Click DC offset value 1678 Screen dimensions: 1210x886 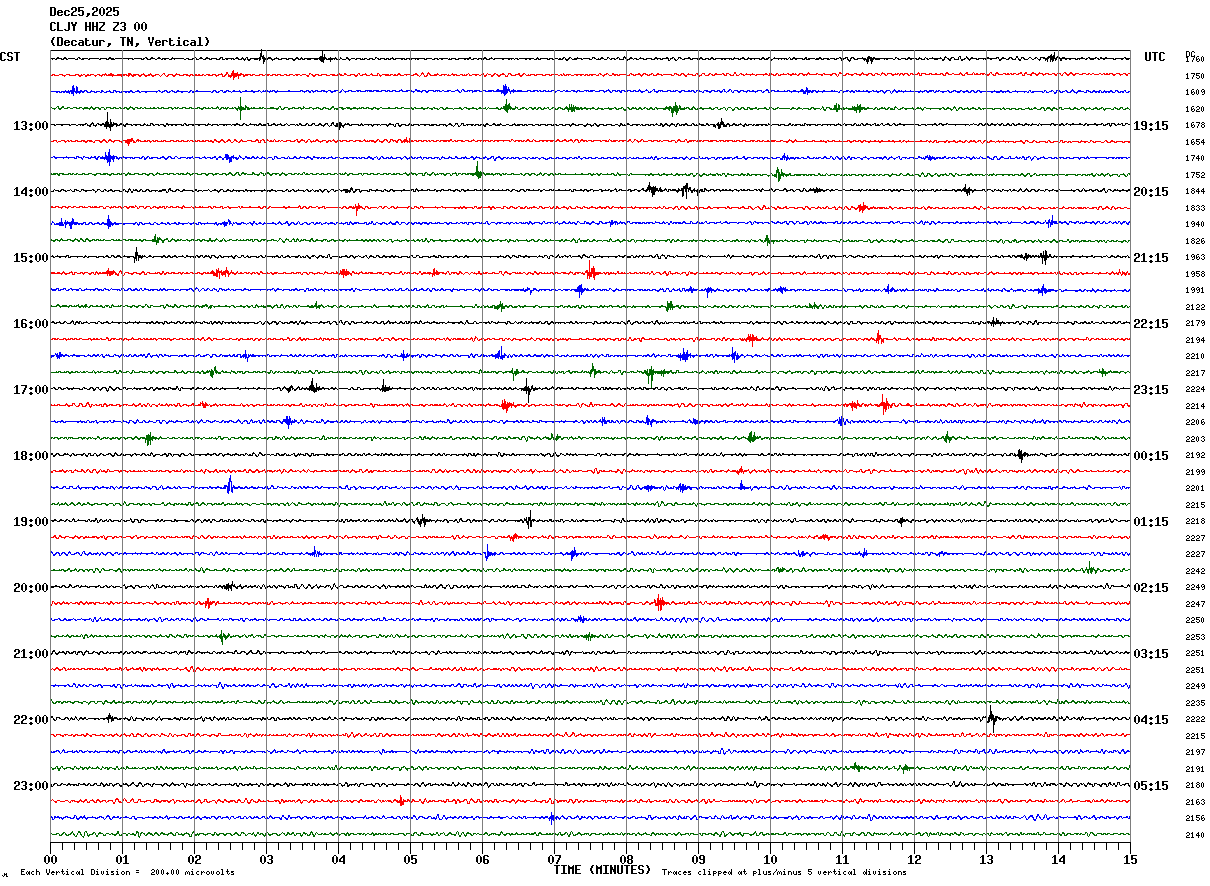click(x=1195, y=126)
